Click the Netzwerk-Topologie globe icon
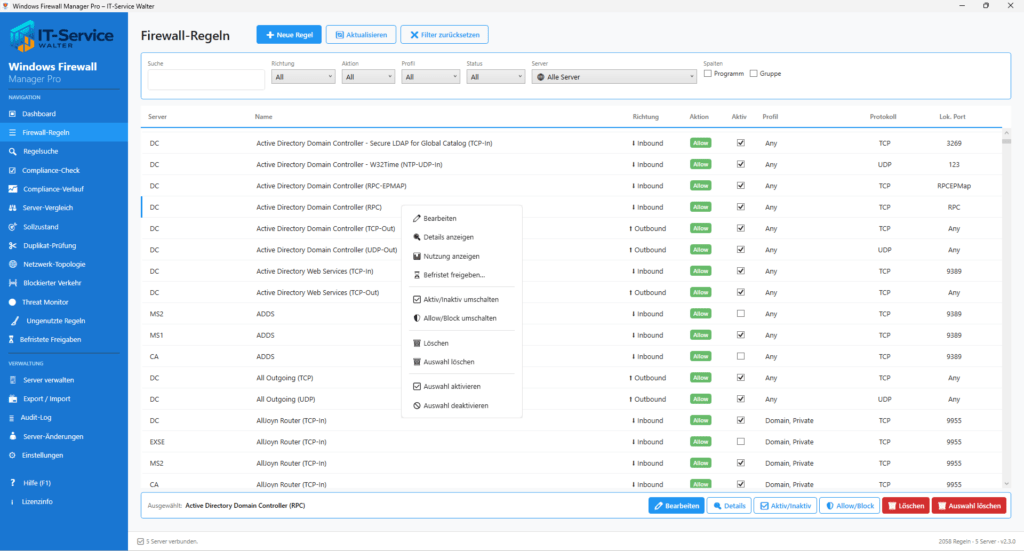Screen dimensions: 1024x551 (12, 264)
